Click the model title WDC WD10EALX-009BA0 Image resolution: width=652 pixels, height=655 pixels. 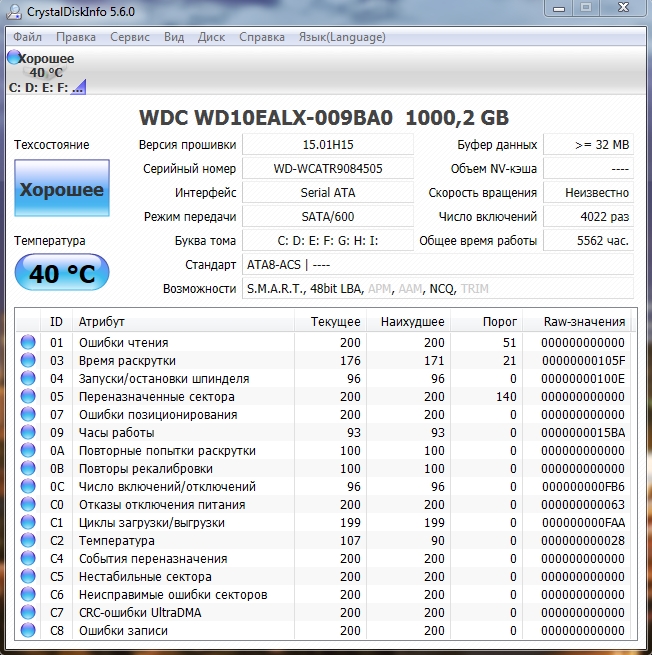pos(266,117)
